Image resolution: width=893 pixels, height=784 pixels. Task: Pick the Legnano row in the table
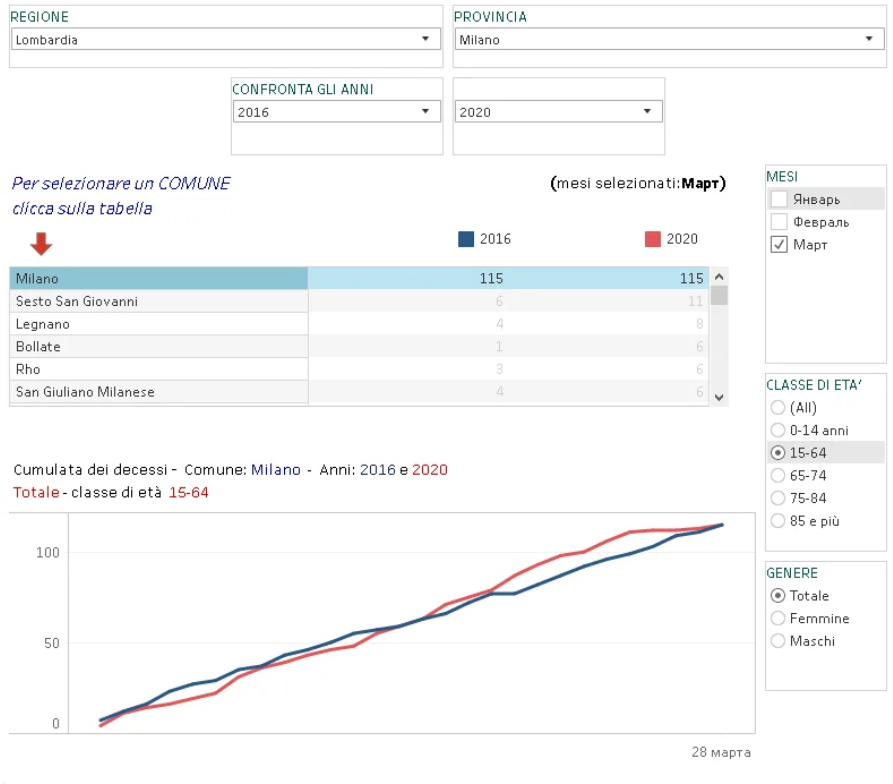[43, 324]
